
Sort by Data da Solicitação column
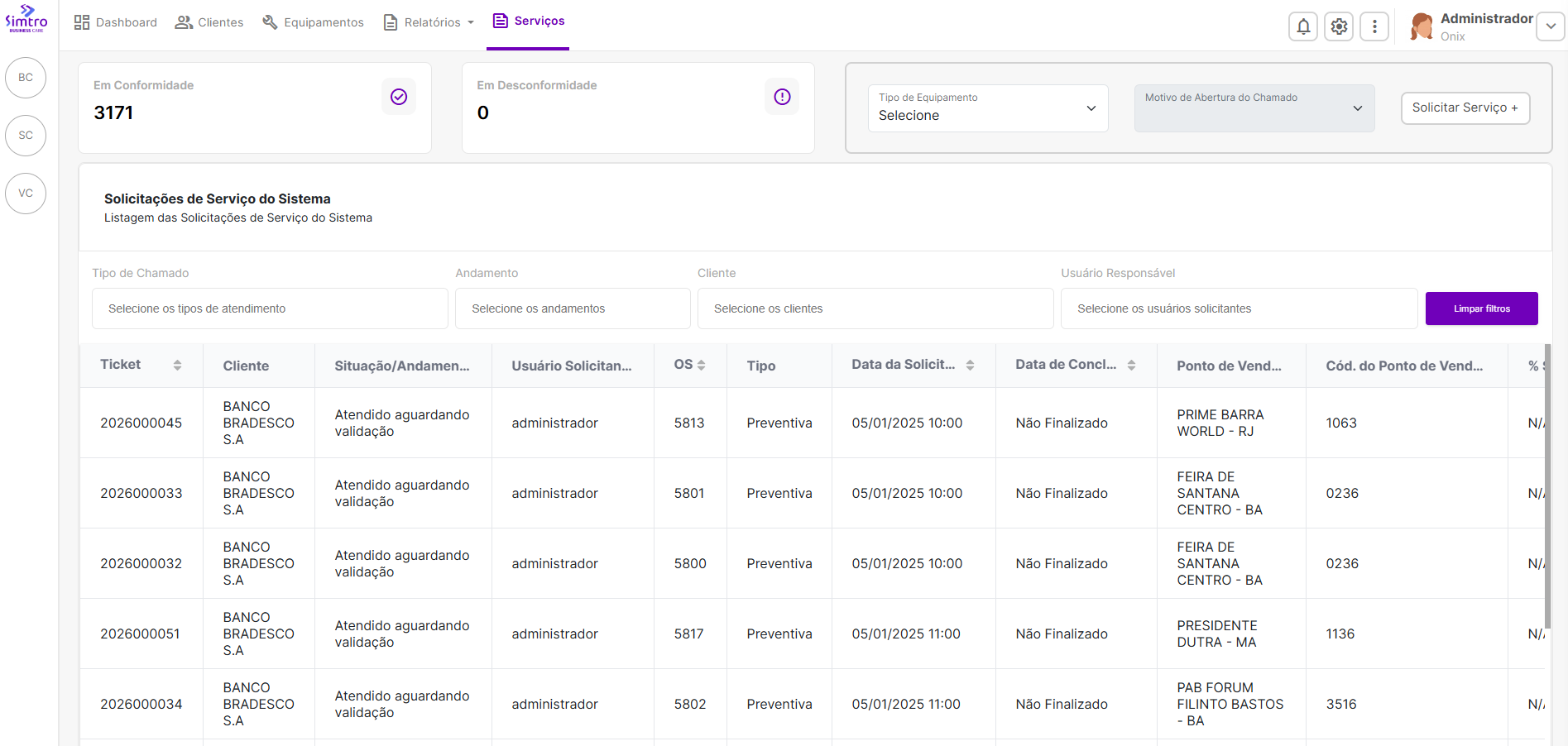pos(970,365)
